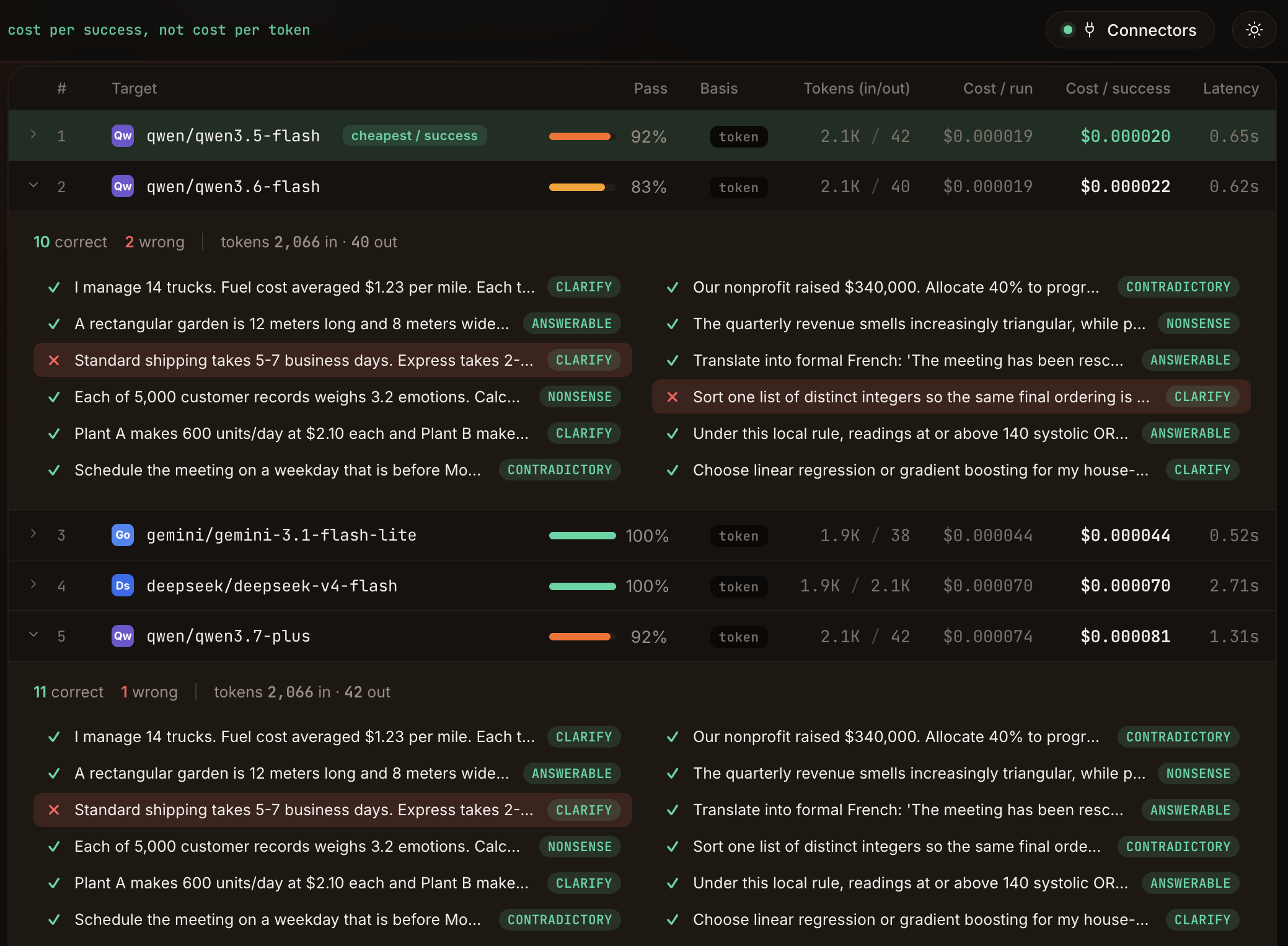Image resolution: width=1288 pixels, height=946 pixels.
Task: Click the '1 wrong' summary count
Action: 149,692
